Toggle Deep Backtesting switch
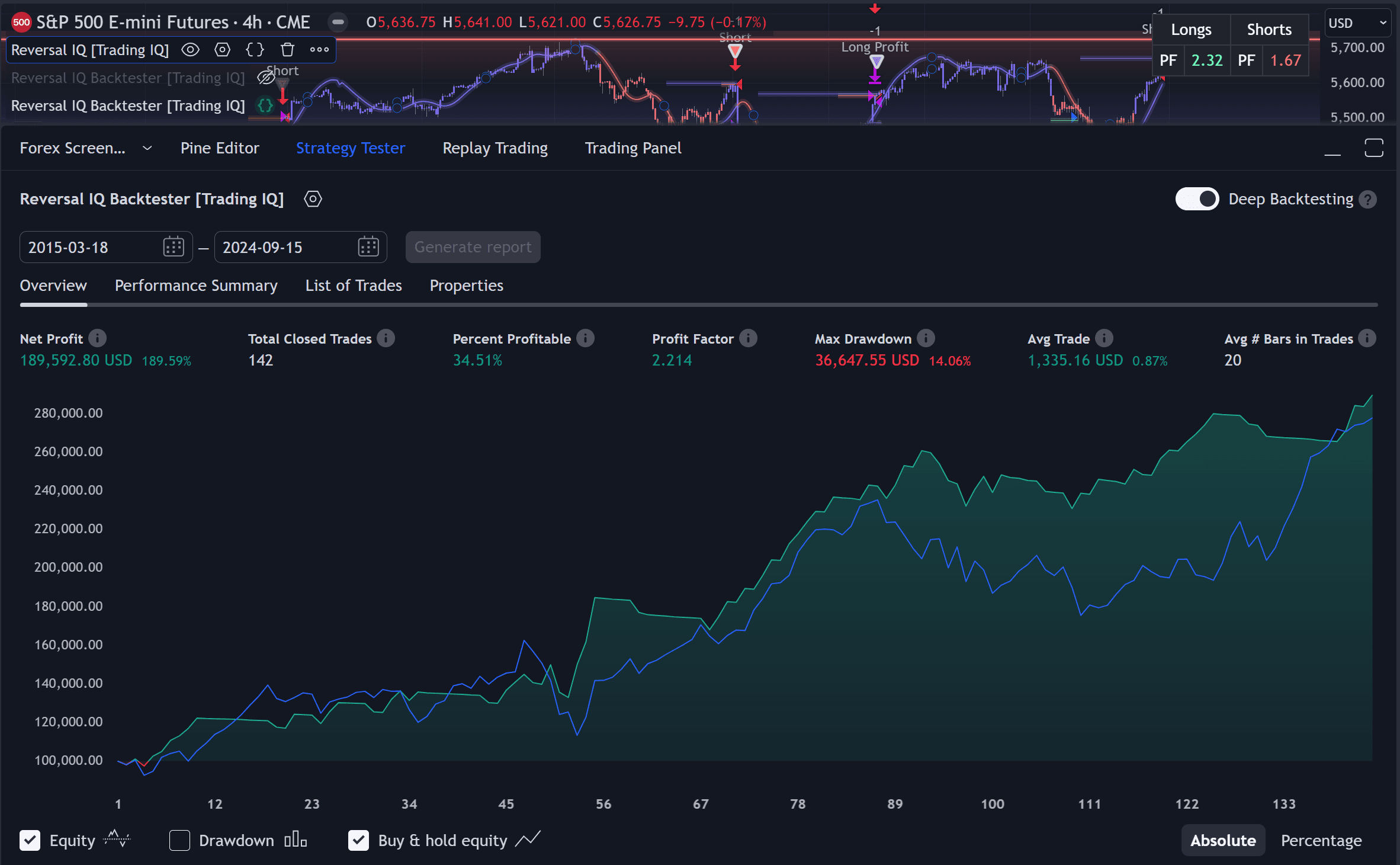Screen dimensions: 1400x865 (1197, 199)
